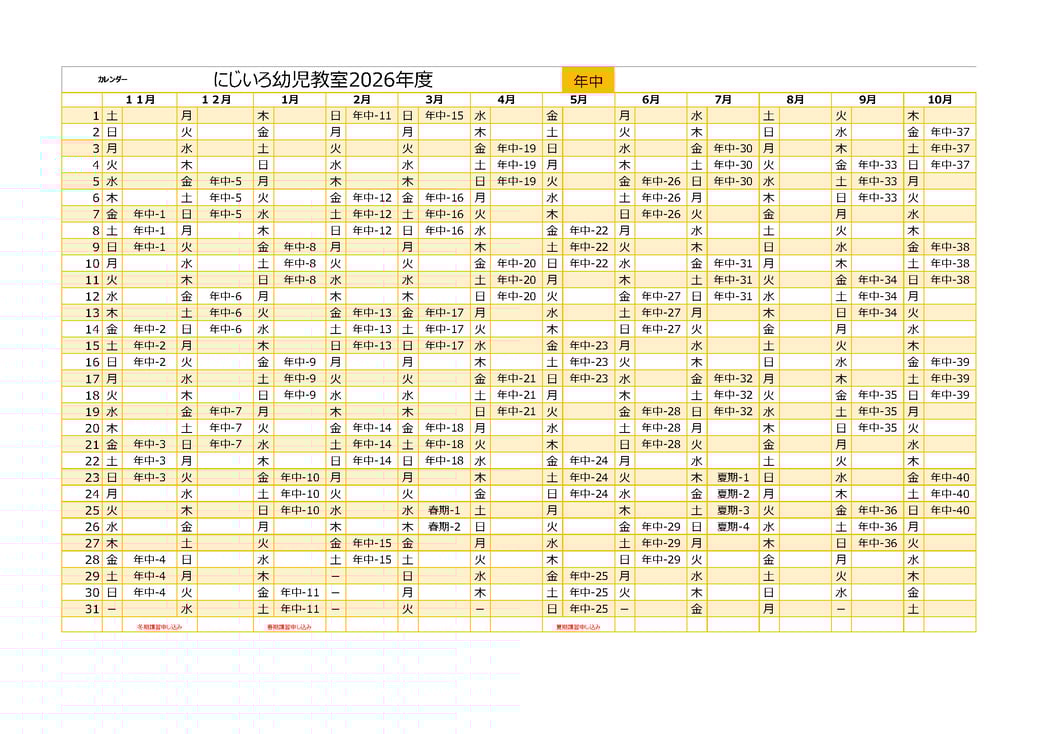
Task: Click 年中-33 on the day 4 row
Action: point(878,164)
